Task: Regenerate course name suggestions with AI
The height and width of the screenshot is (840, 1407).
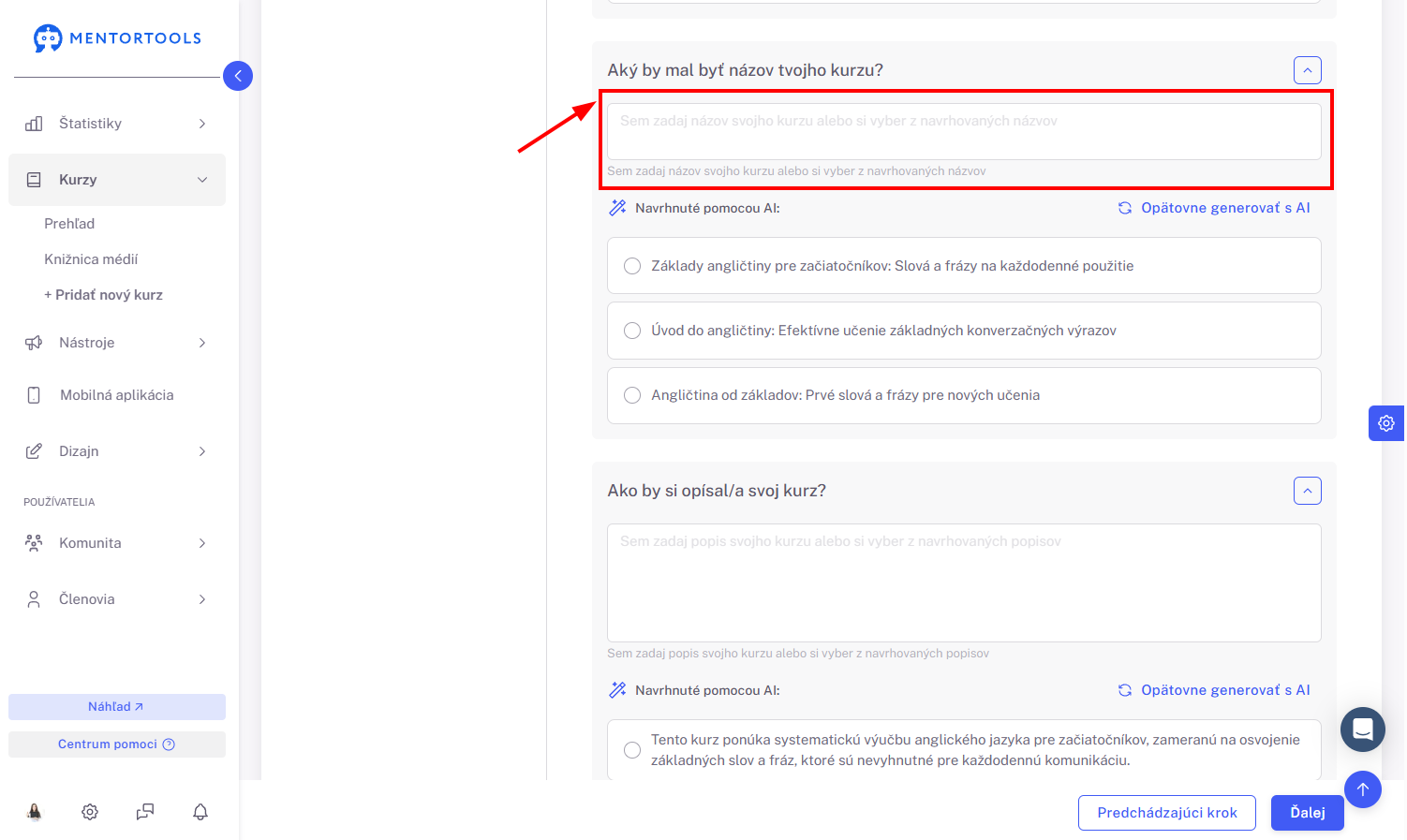Action: [1215, 208]
